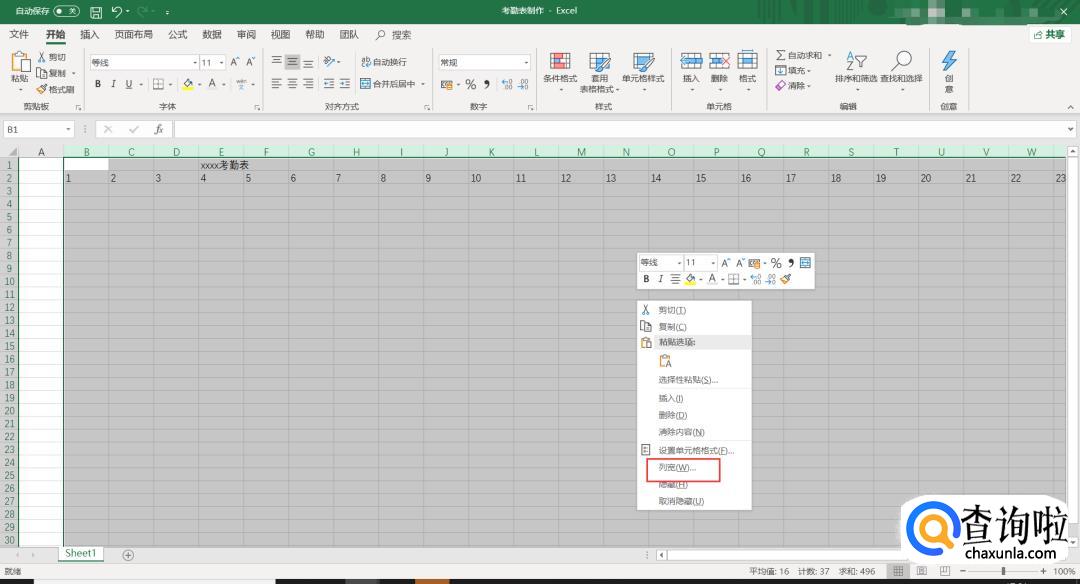The width and height of the screenshot is (1080, 584).
Task: Click the Save icon in the title bar
Action: [96, 12]
